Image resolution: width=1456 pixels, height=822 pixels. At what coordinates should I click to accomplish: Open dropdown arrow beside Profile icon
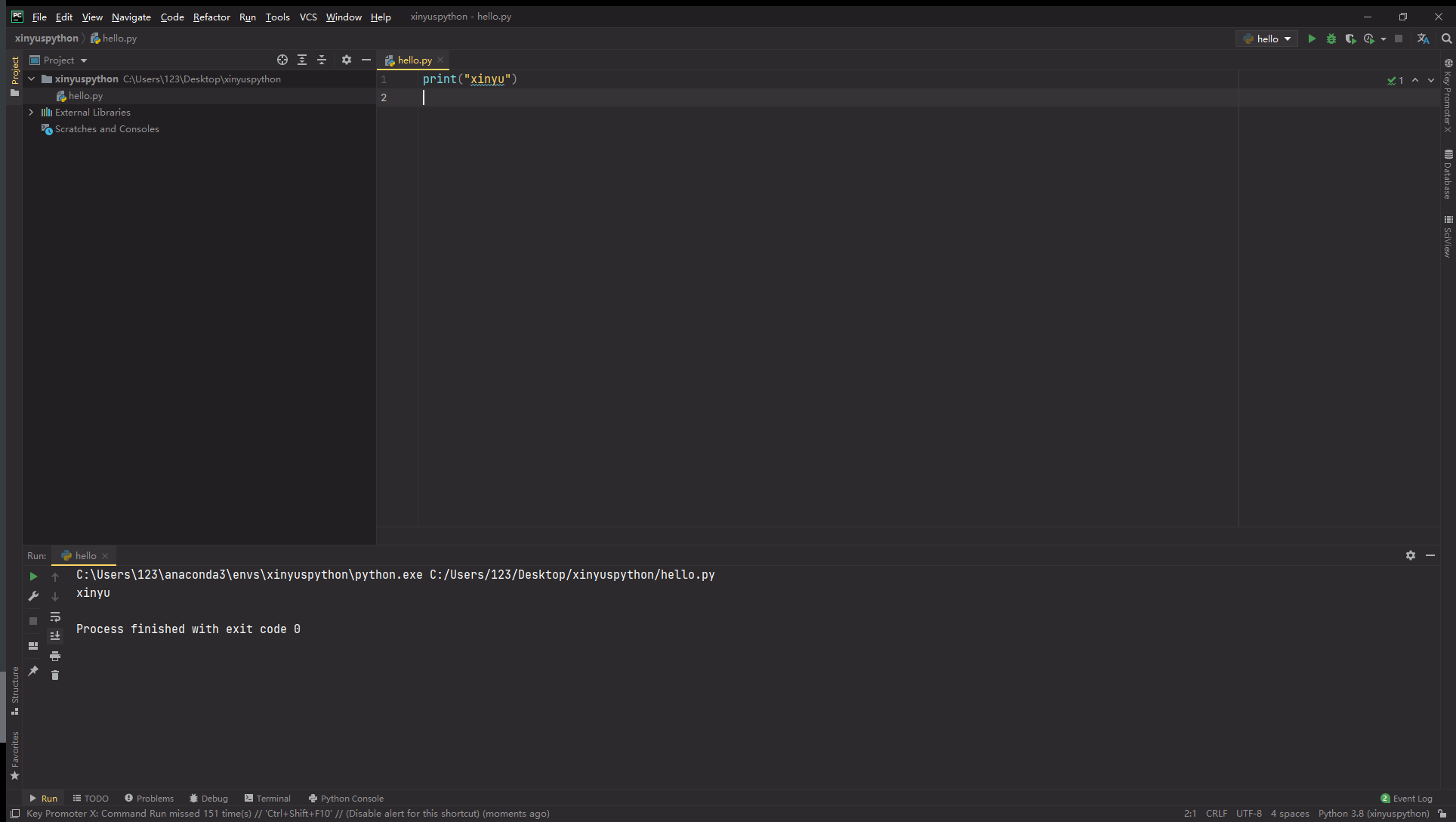[1384, 39]
